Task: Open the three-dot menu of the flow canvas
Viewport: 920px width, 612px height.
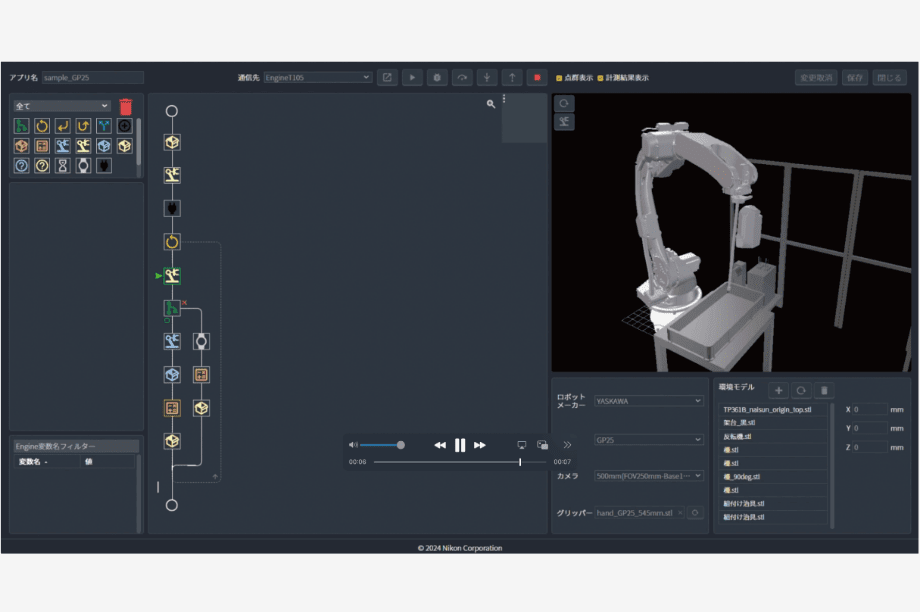Action: pyautogui.click(x=504, y=99)
